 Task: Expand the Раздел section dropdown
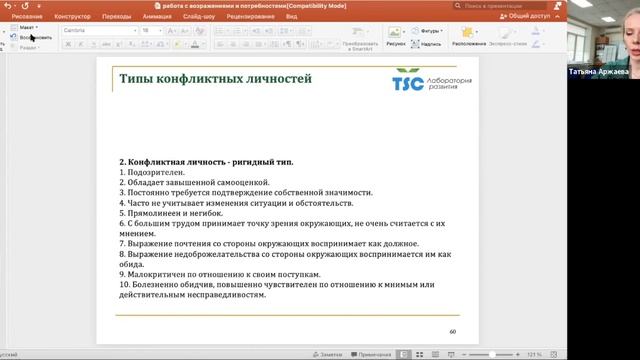25,47
